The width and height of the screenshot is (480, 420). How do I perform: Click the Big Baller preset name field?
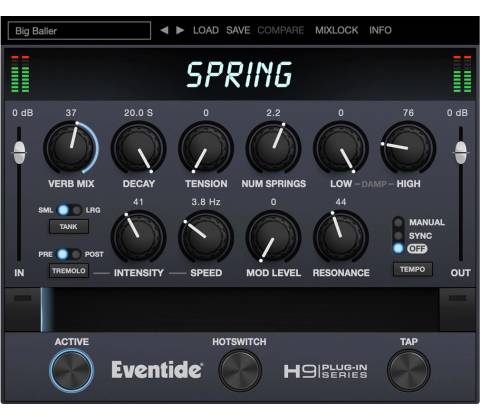[x=79, y=31]
